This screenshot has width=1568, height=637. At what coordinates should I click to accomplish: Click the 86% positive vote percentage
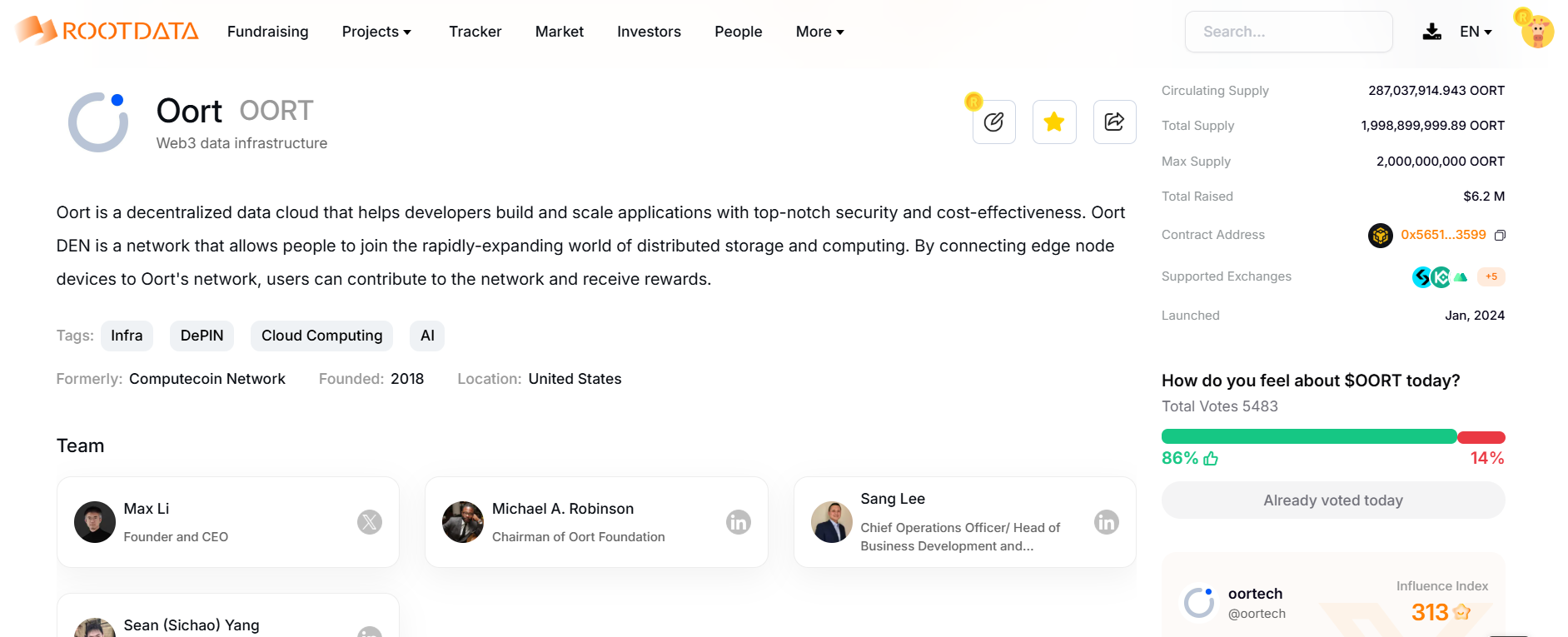click(1180, 458)
